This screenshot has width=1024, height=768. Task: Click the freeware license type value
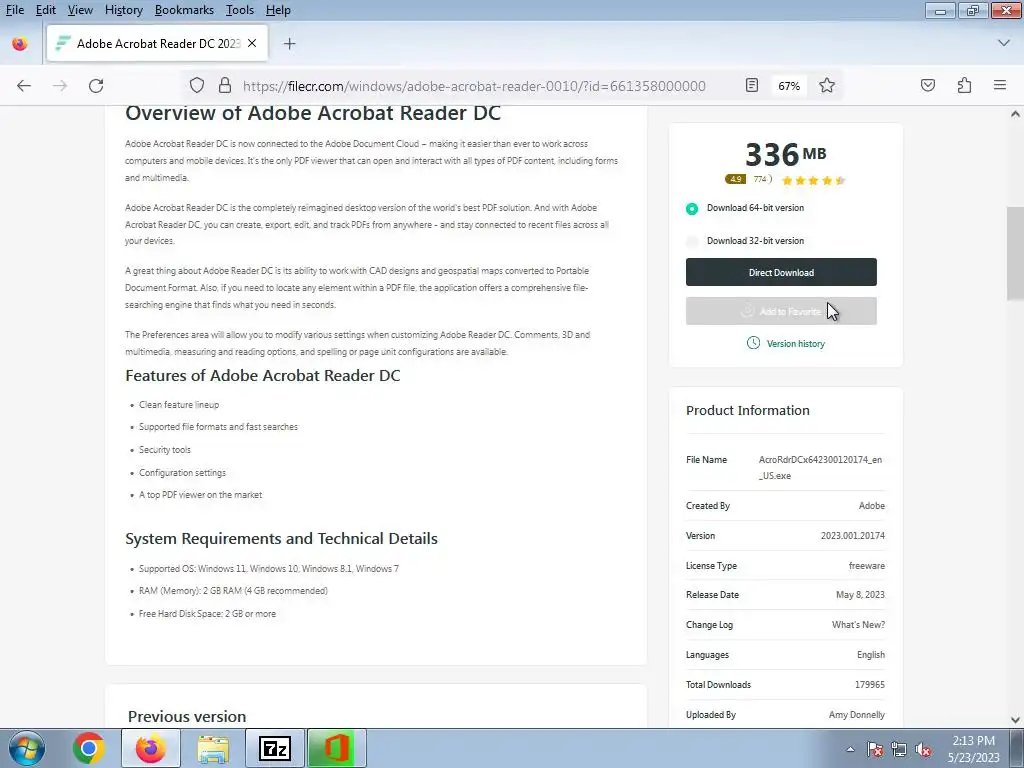(x=867, y=566)
